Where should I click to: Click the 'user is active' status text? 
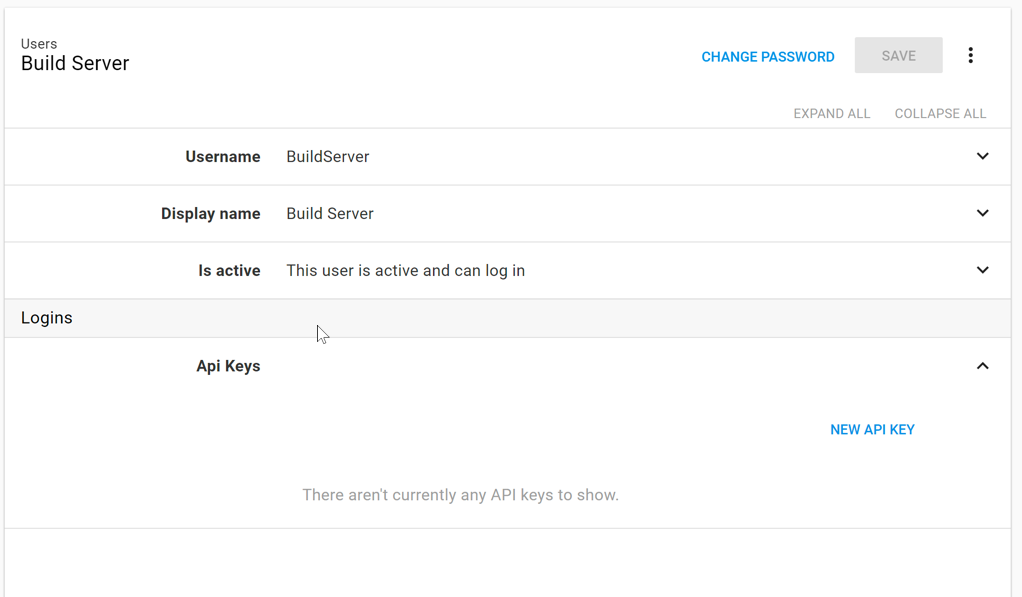click(405, 270)
